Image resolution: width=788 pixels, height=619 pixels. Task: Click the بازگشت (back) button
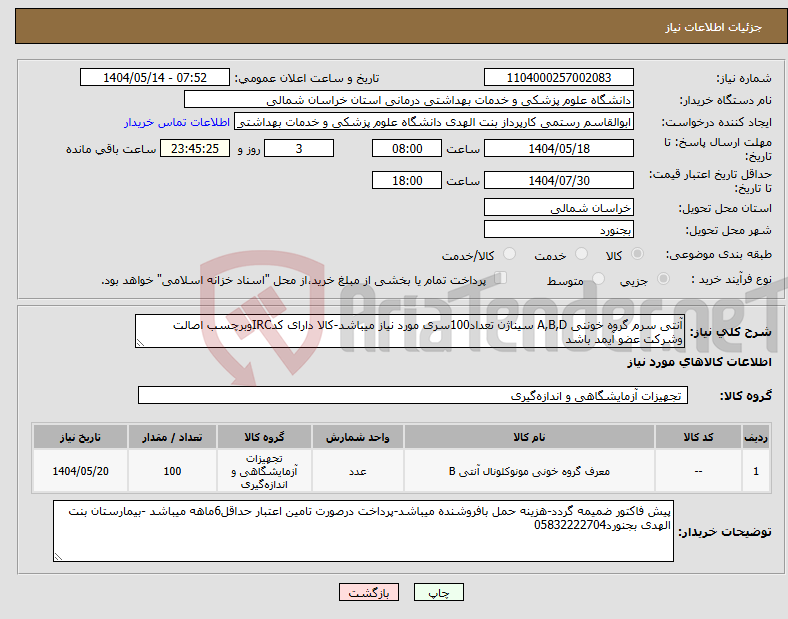click(x=369, y=592)
